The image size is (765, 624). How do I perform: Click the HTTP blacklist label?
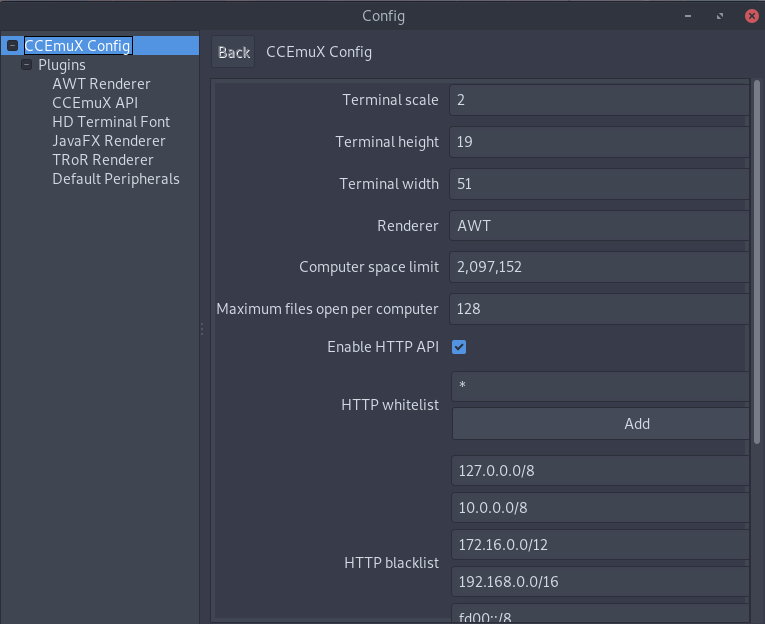point(391,563)
